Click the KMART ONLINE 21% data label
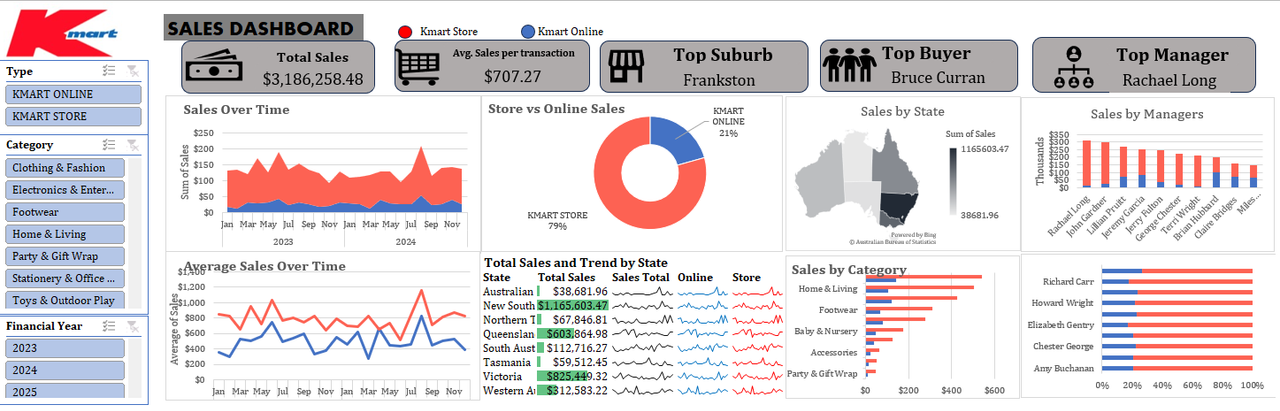 (x=728, y=121)
